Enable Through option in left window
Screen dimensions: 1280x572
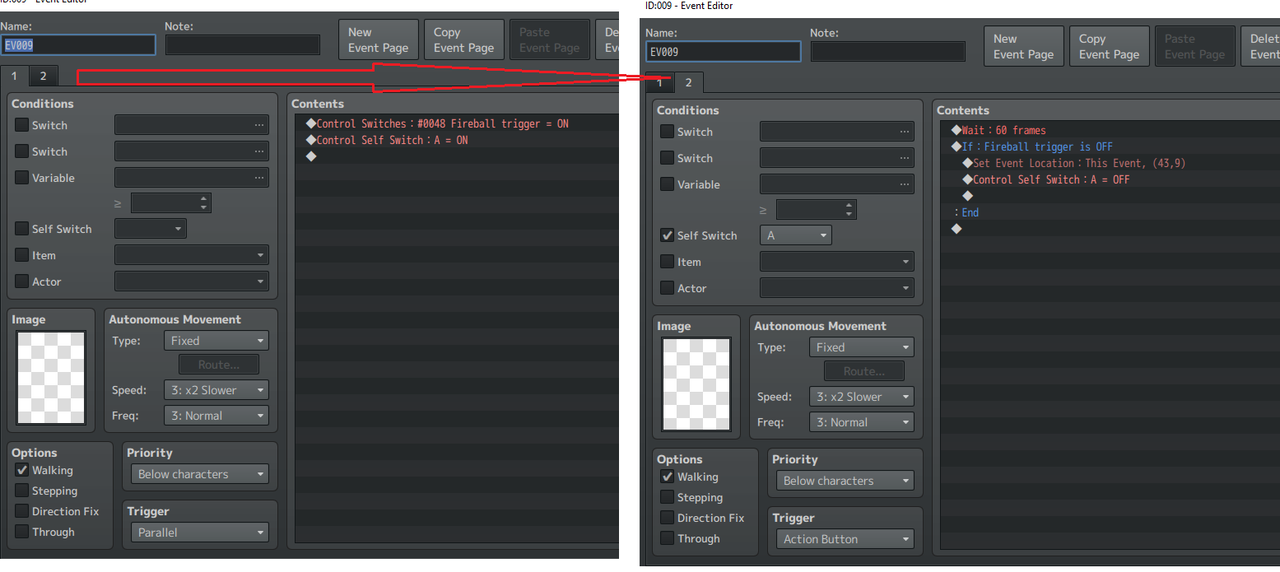click(22, 532)
